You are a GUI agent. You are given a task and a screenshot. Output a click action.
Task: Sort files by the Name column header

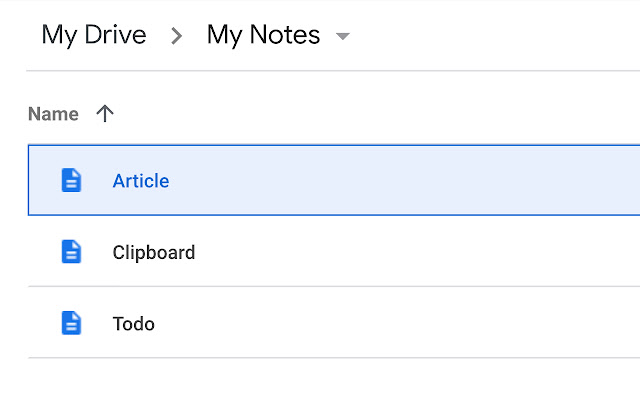pos(53,114)
